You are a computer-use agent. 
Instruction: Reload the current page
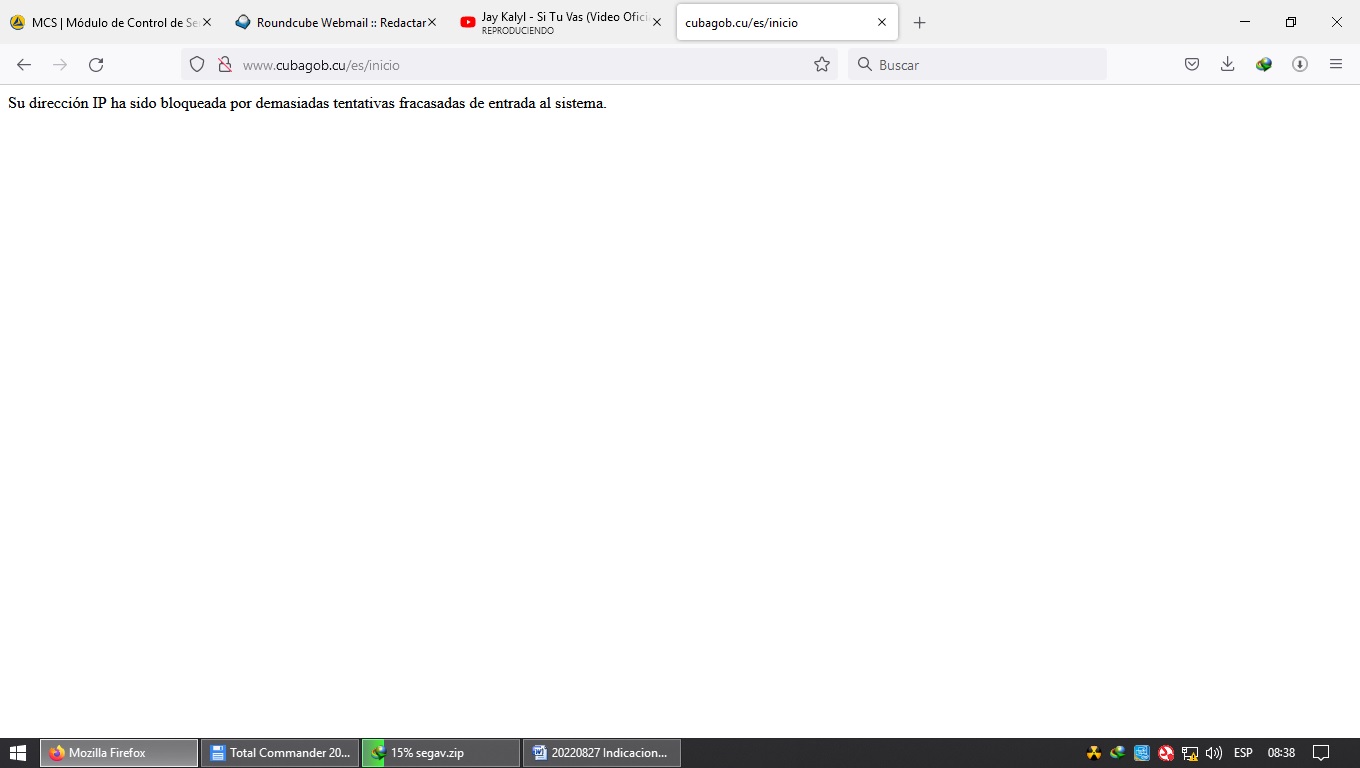click(x=96, y=65)
